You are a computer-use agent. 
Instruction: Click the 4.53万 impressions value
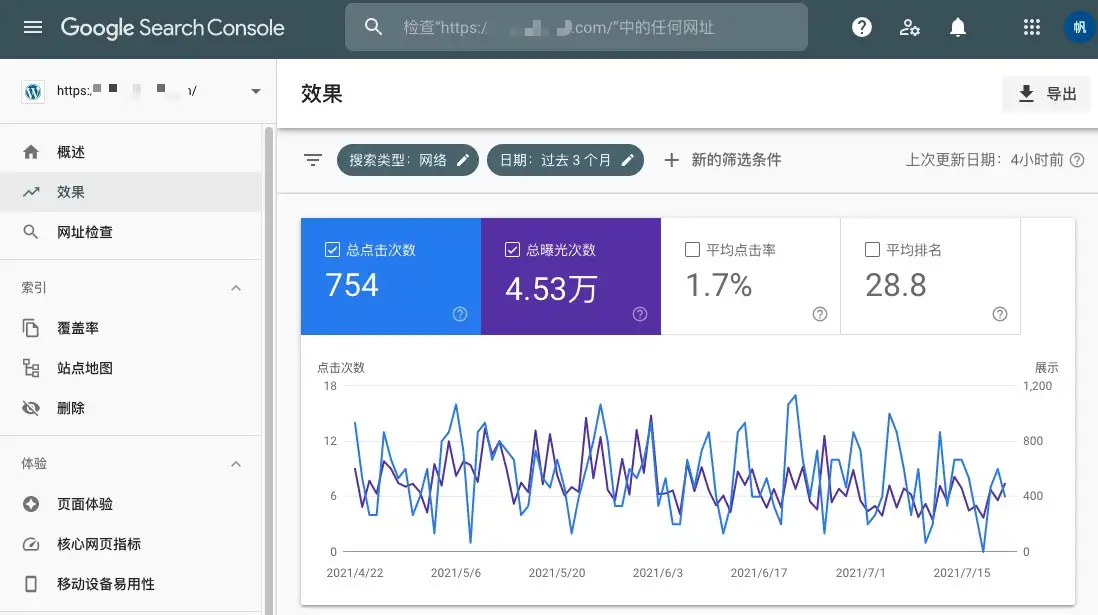pos(551,289)
